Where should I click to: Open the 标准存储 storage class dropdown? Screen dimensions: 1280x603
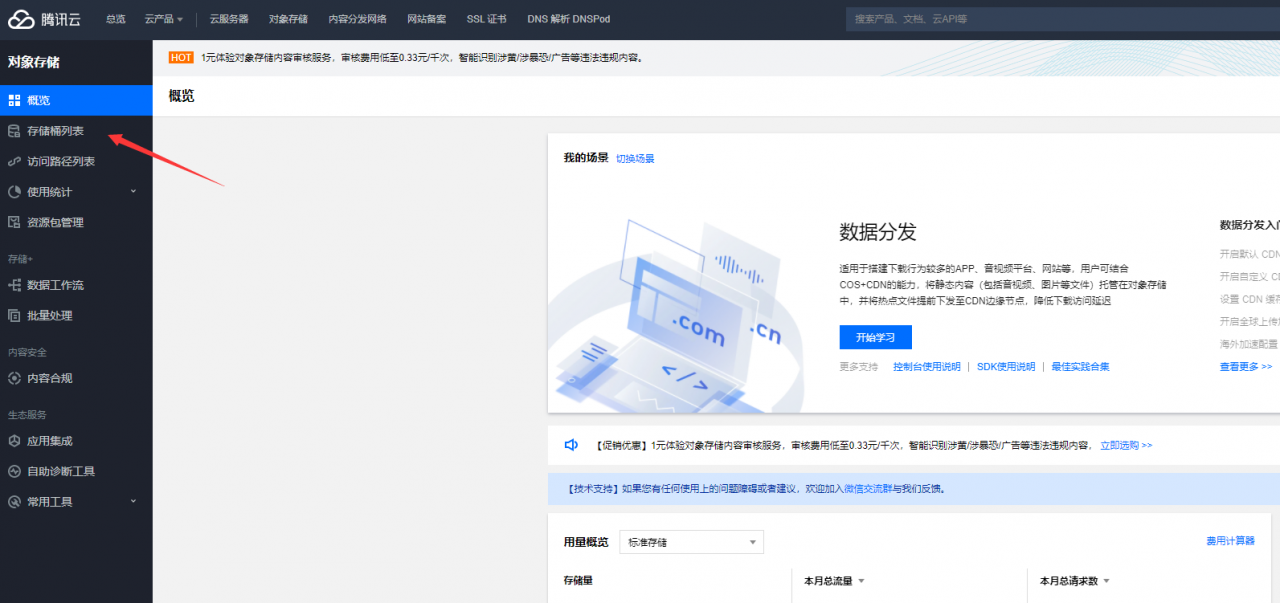click(x=690, y=541)
